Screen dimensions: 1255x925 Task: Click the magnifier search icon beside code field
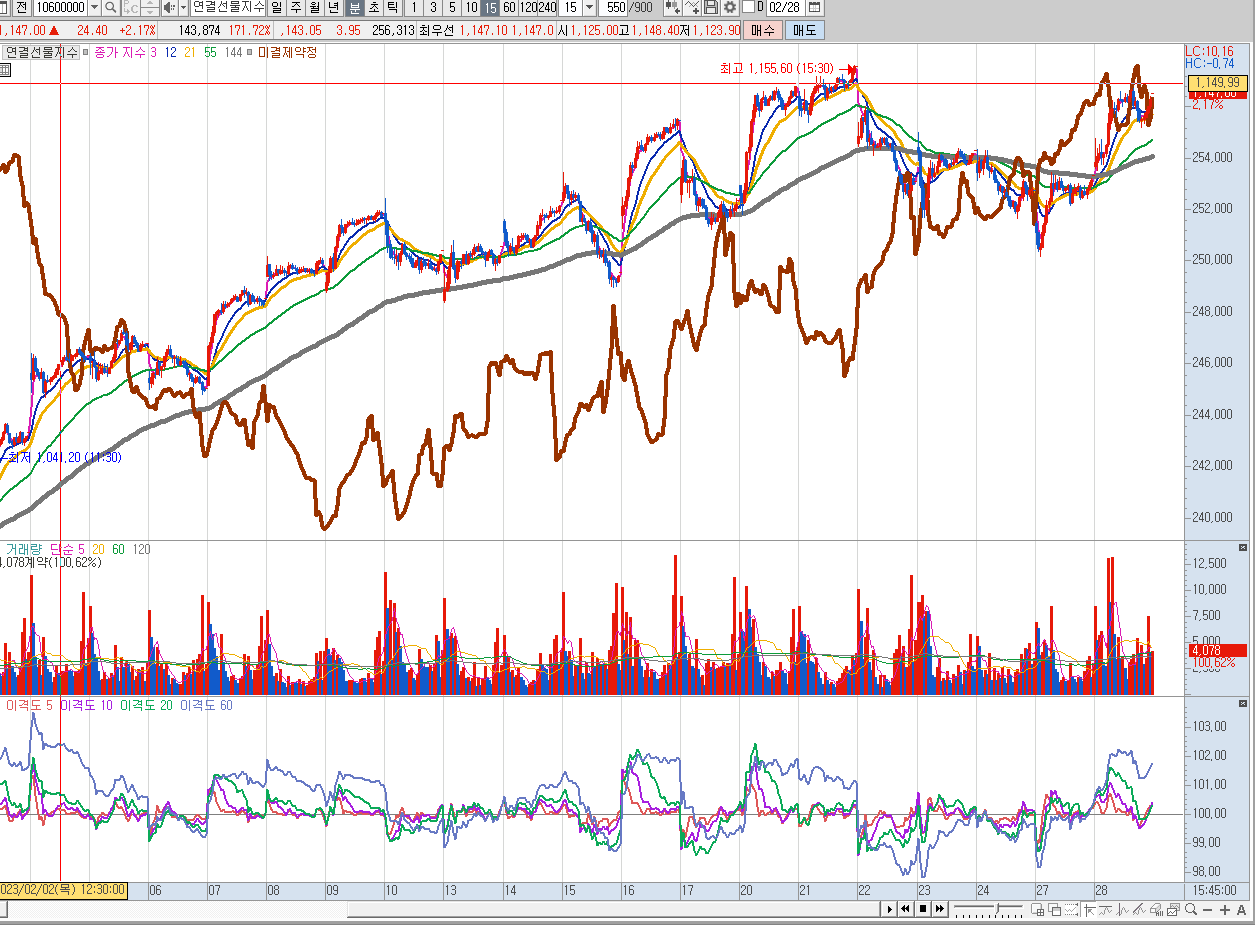click(110, 8)
